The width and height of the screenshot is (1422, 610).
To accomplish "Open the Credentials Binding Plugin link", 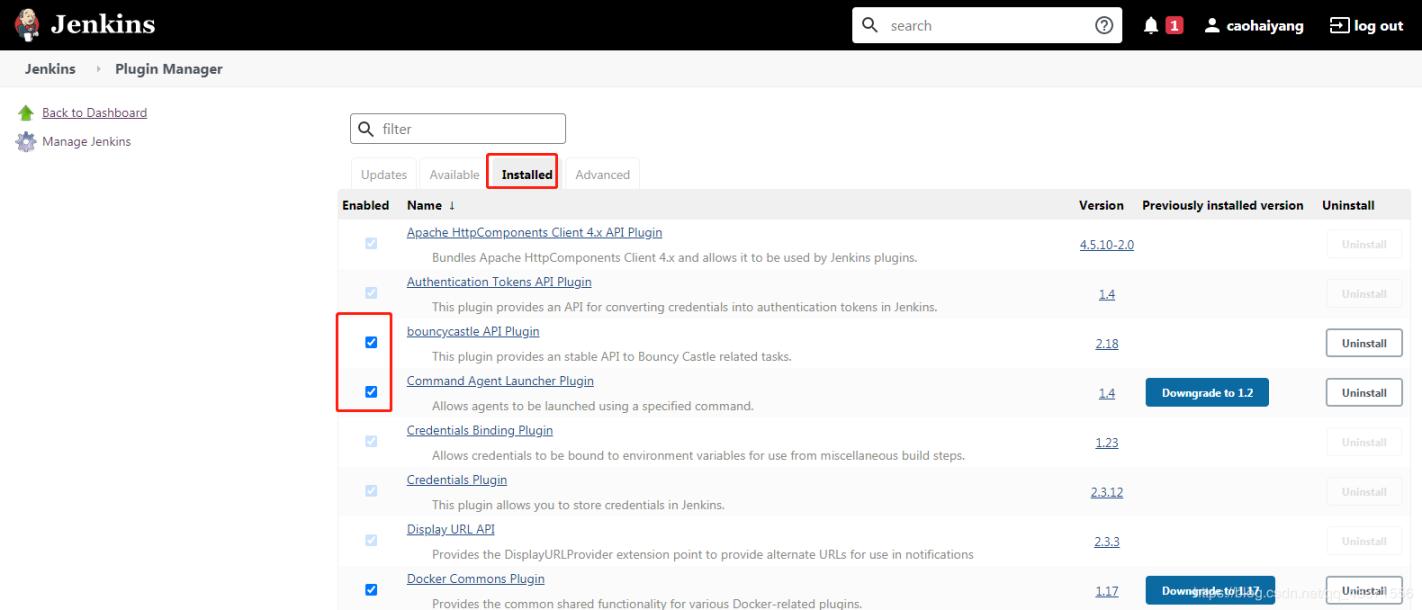I will point(479,430).
